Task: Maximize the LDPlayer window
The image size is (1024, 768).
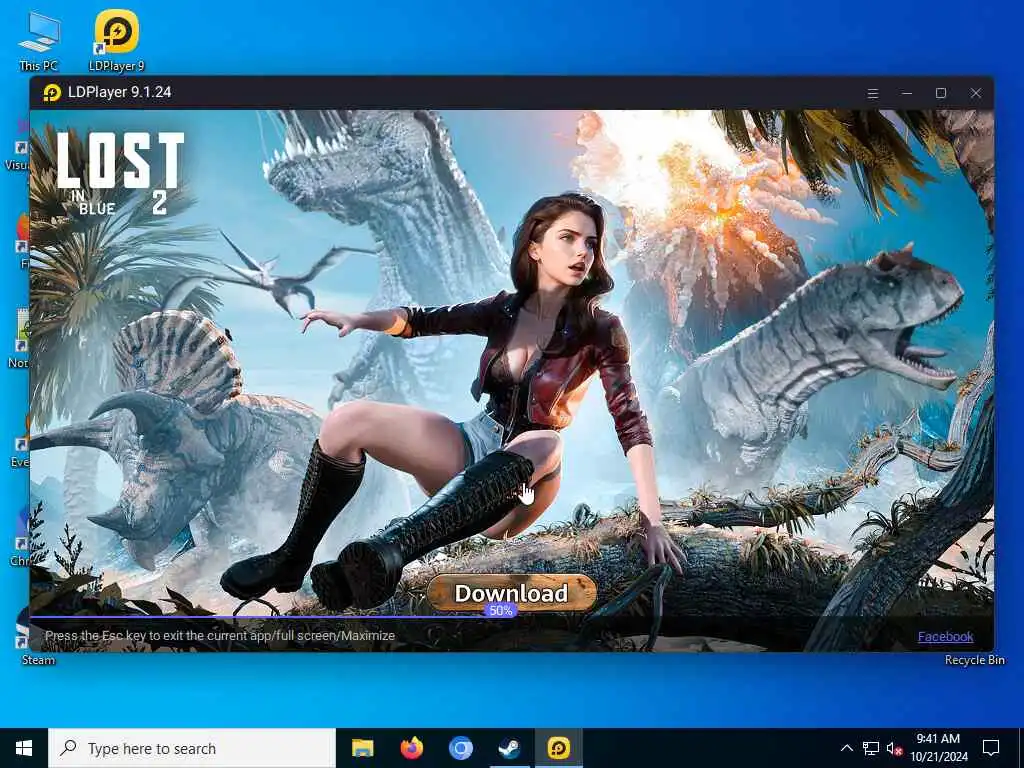Action: click(x=941, y=93)
